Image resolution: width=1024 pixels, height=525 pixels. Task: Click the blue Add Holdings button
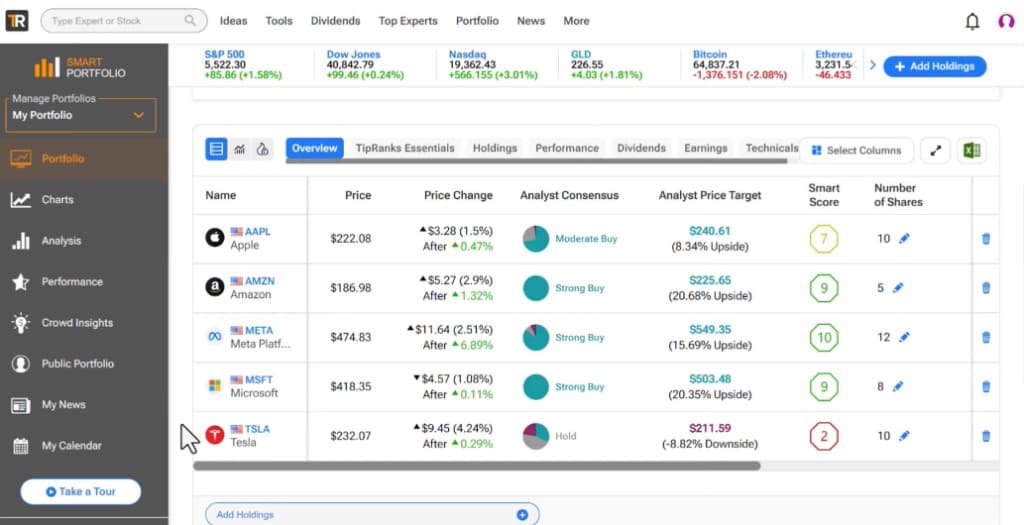coord(935,67)
